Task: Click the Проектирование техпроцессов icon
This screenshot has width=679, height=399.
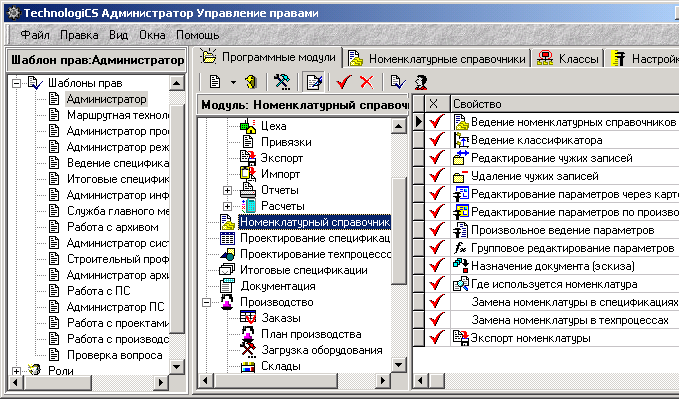Action: (x=227, y=254)
